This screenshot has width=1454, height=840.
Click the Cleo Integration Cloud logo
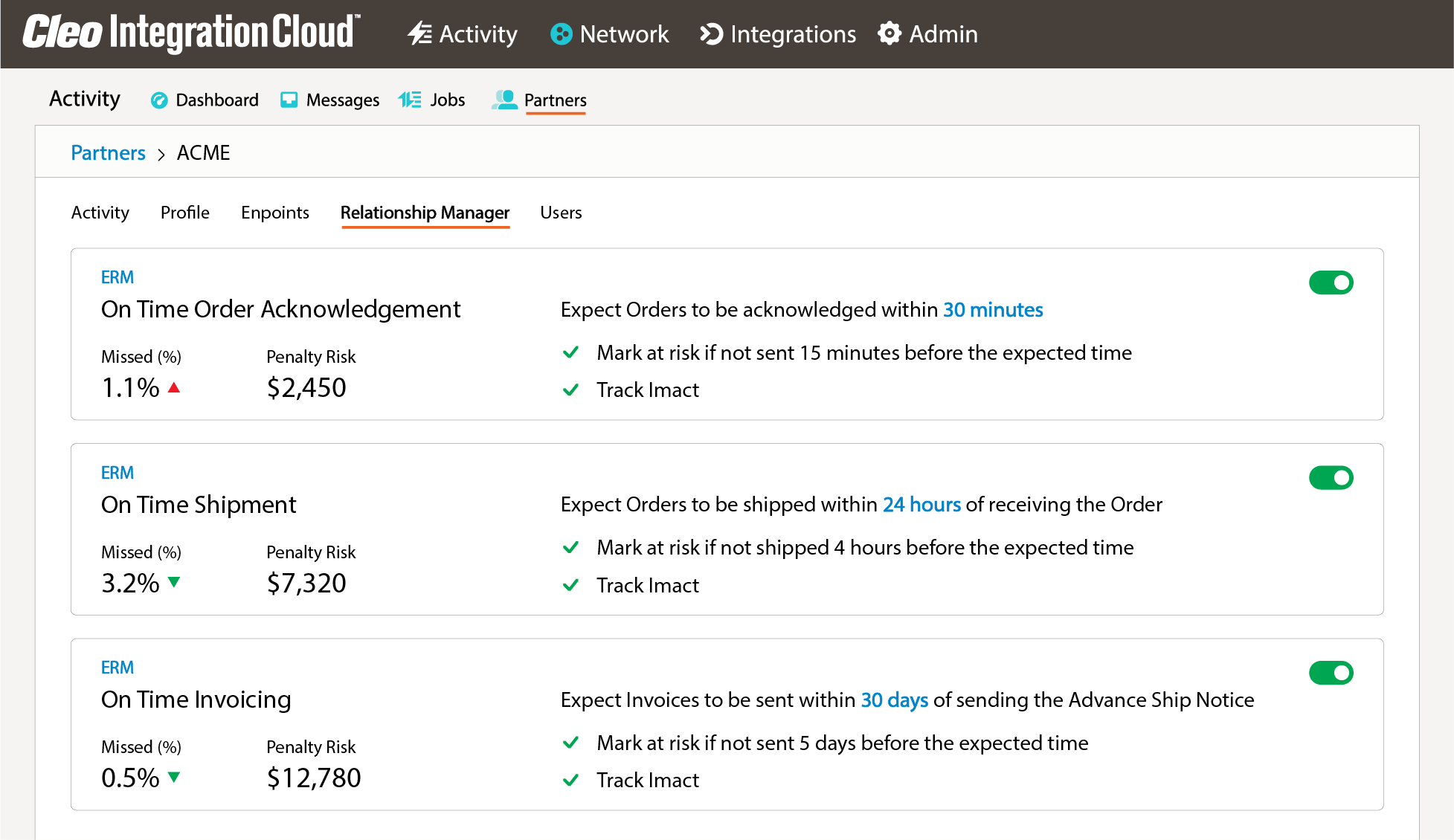click(191, 33)
